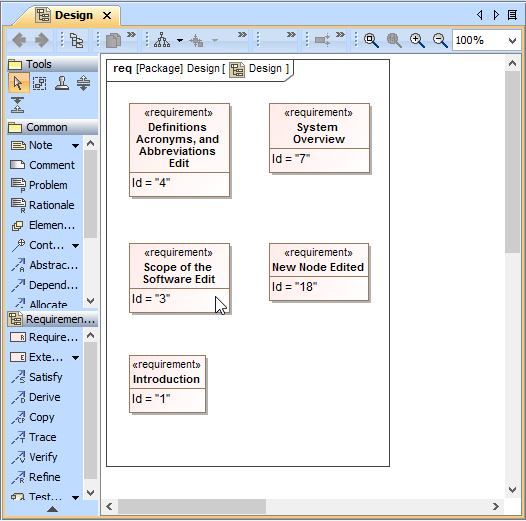The width and height of the screenshot is (526, 521).
Task: Select the Satisfy relationship tool
Action: pos(37,377)
